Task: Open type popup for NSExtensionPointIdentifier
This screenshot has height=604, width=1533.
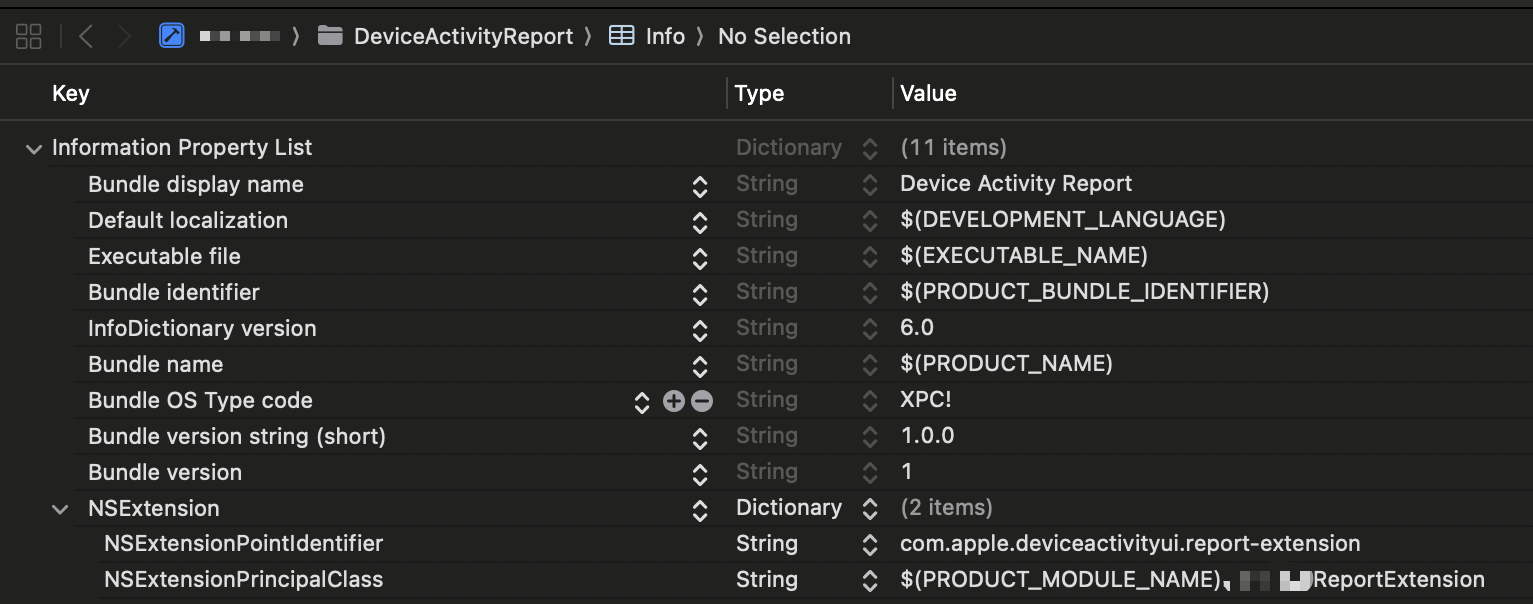Action: (x=870, y=545)
